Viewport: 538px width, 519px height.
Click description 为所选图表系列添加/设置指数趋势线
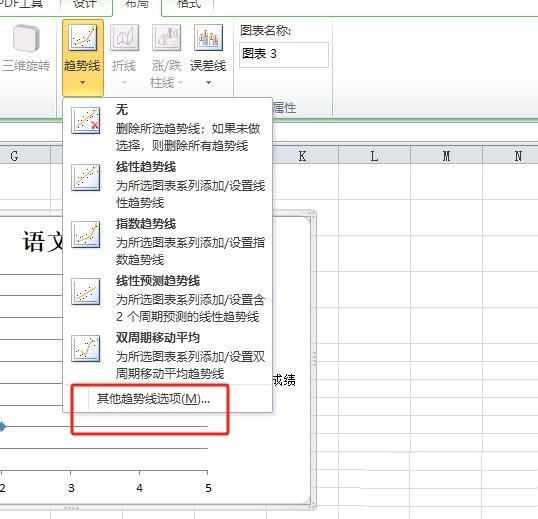click(x=190, y=251)
